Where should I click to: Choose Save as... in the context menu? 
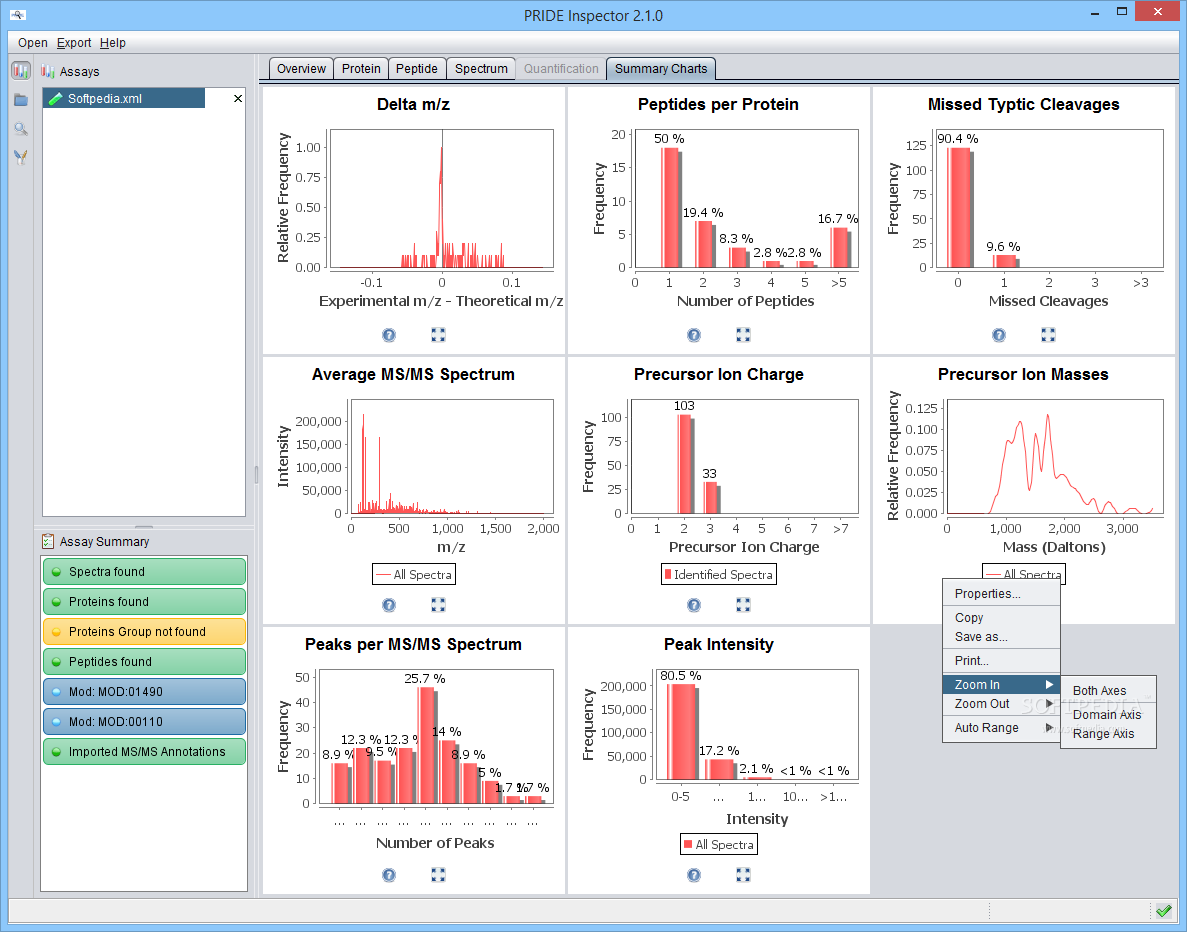[x=1001, y=637]
